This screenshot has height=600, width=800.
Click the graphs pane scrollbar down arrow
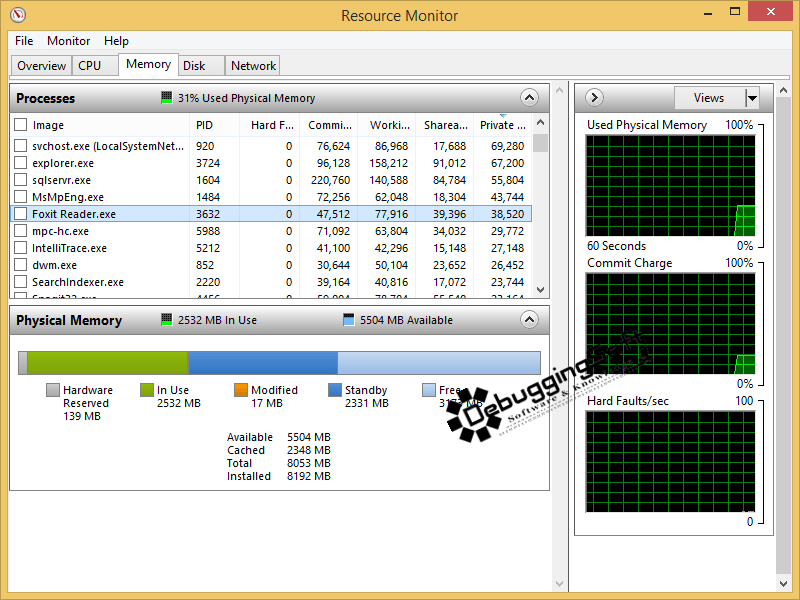click(x=783, y=584)
